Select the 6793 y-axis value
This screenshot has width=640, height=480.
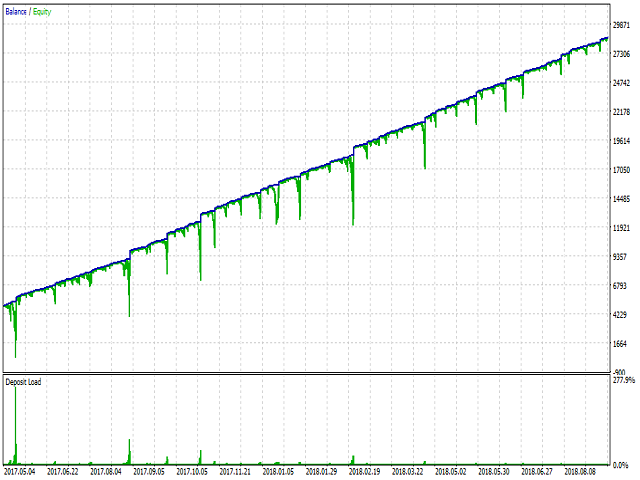624,286
